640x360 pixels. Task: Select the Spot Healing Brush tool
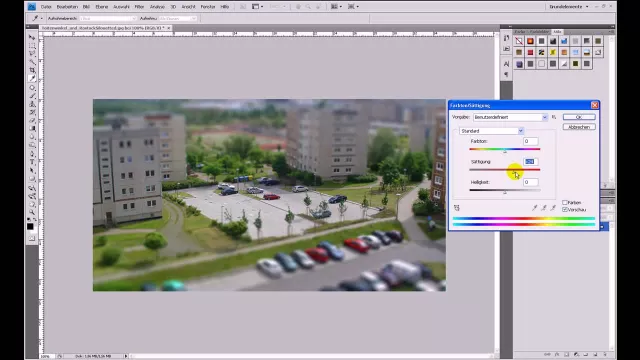click(32, 87)
